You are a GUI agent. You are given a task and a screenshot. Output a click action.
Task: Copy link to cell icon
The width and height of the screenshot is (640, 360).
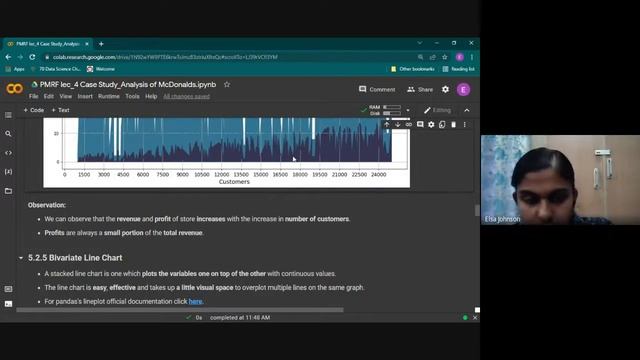pyautogui.click(x=409, y=124)
